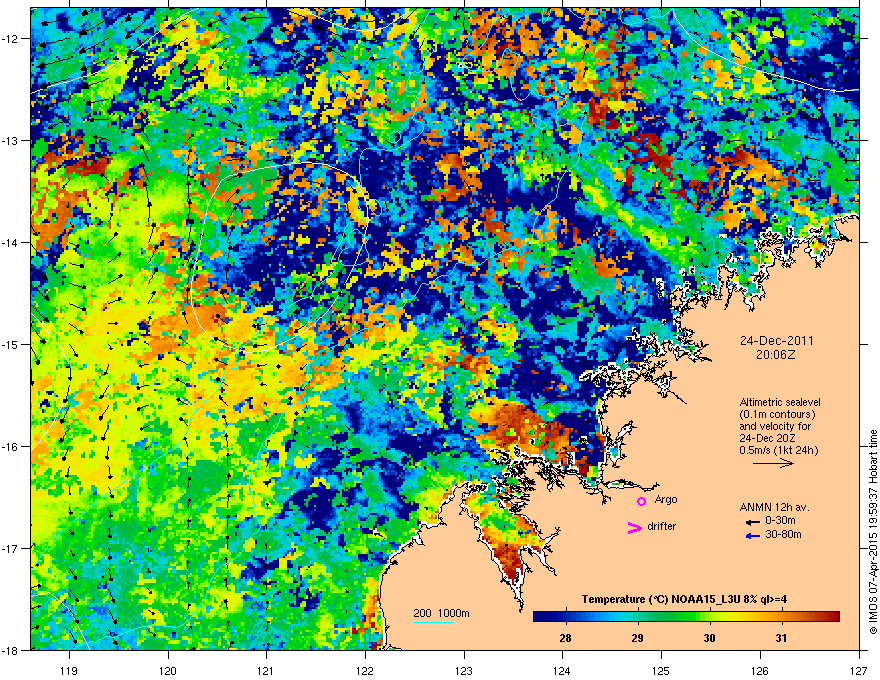Image resolution: width=880 pixels, height=680 pixels.
Task: Click latitude axis label -18
Action: pyautogui.click(x=10, y=650)
